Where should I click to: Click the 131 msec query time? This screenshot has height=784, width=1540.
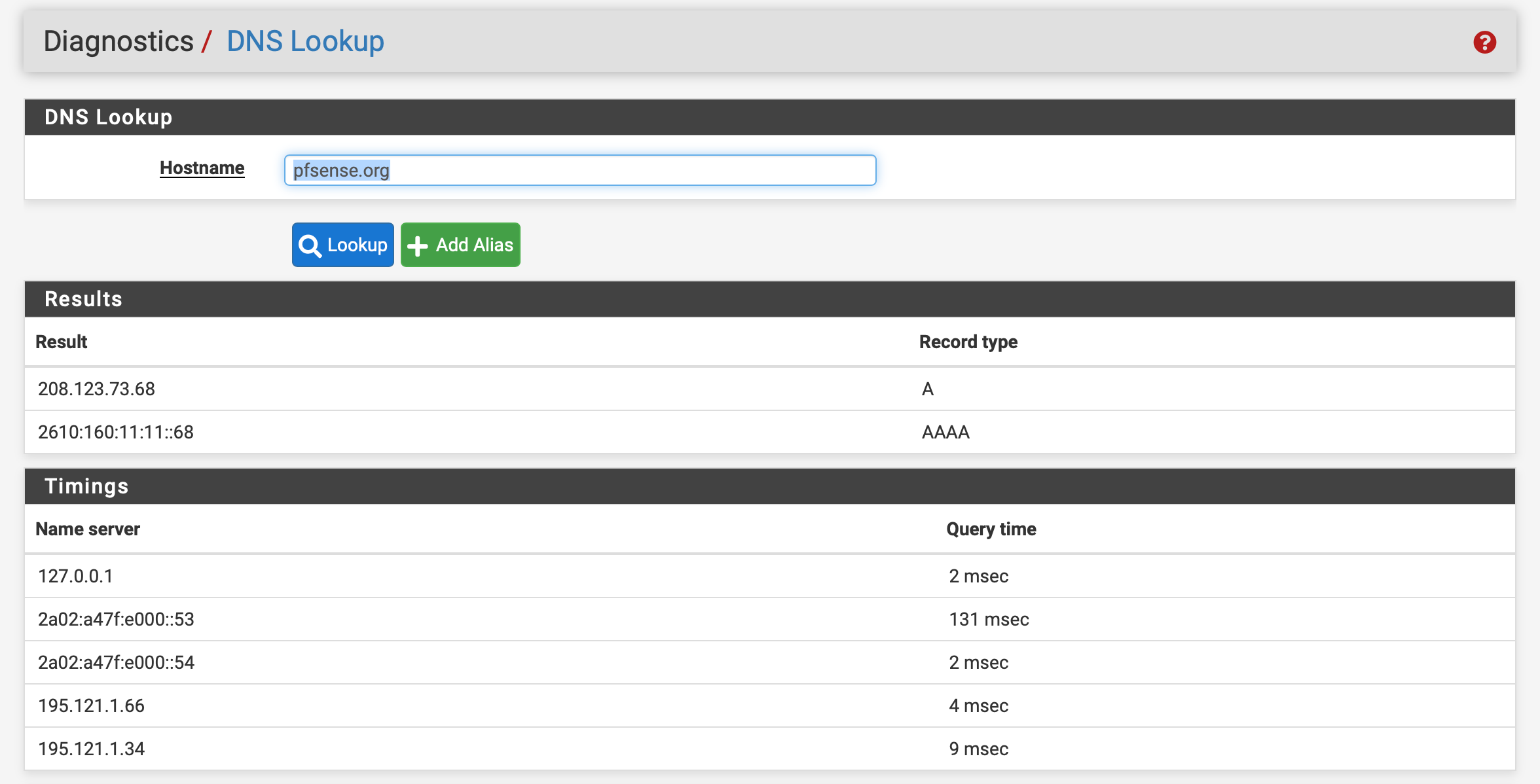[x=989, y=619]
